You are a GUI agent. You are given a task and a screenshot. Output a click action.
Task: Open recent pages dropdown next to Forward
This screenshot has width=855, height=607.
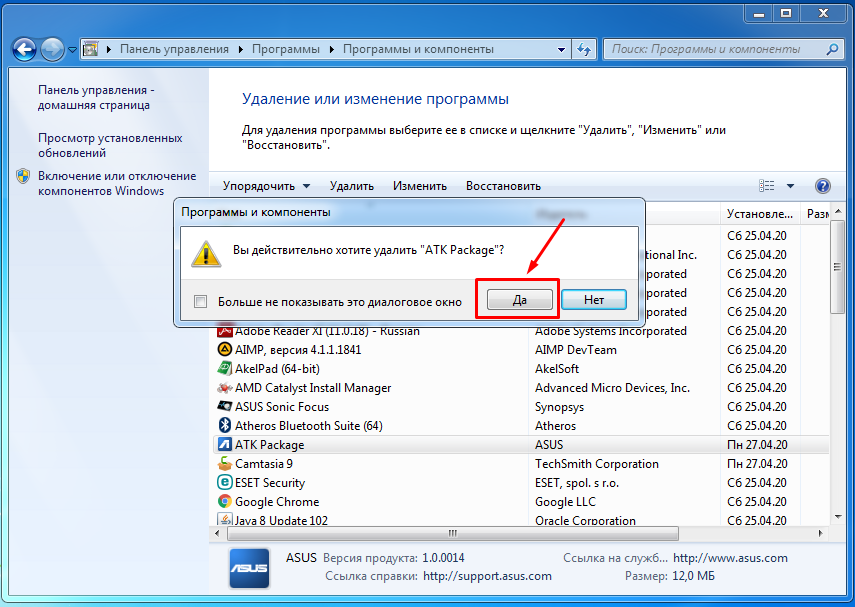(73, 50)
